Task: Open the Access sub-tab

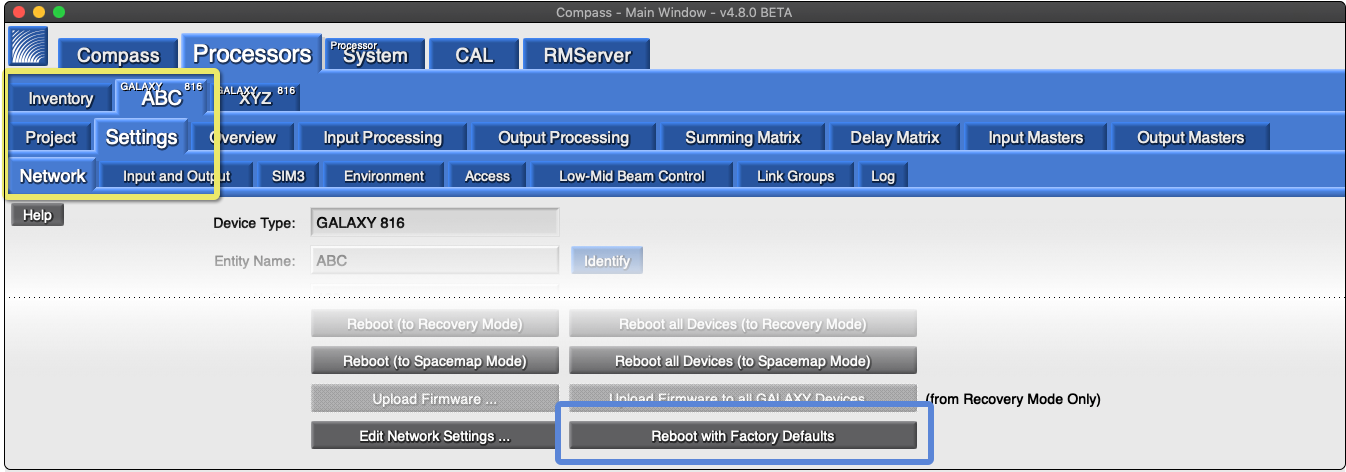Action: click(487, 176)
